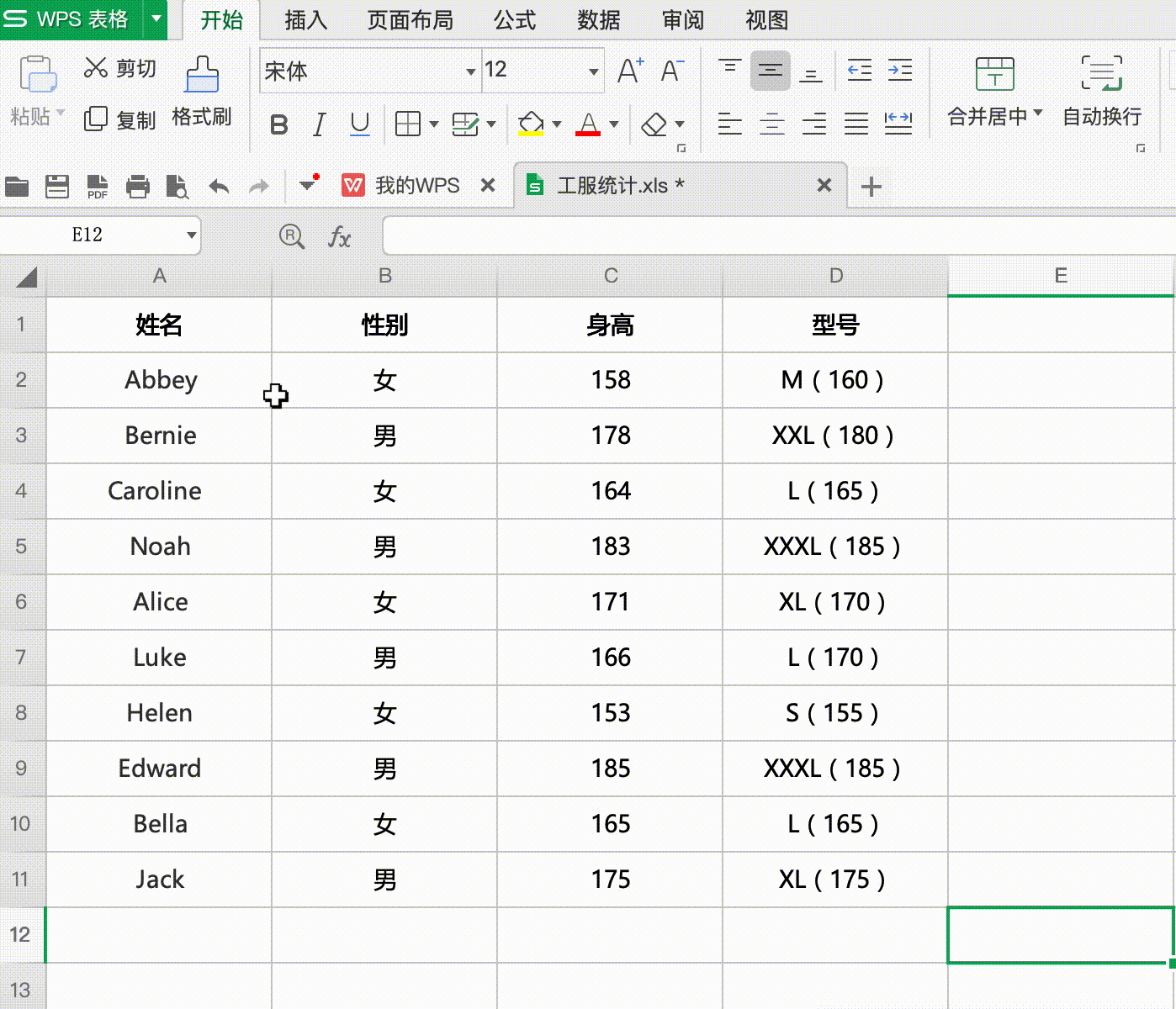The width and height of the screenshot is (1176, 1009).
Task: Open the 视图 ribbon tab
Action: coord(767,19)
